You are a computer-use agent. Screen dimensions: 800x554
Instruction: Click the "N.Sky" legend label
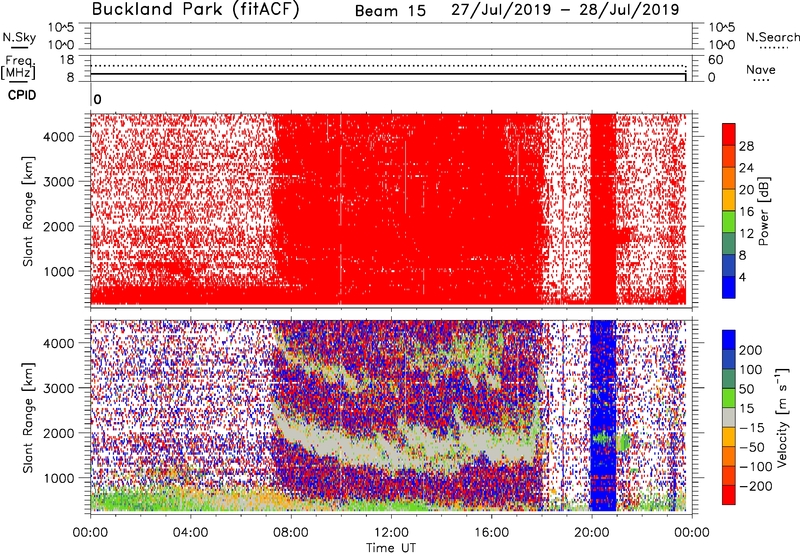pyautogui.click(x=19, y=37)
